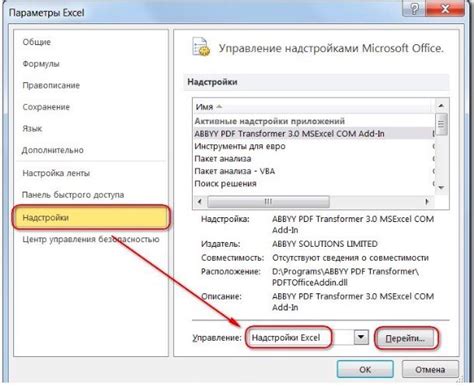Click the Перейти... button
The height and width of the screenshot is (388, 474).
405,338
